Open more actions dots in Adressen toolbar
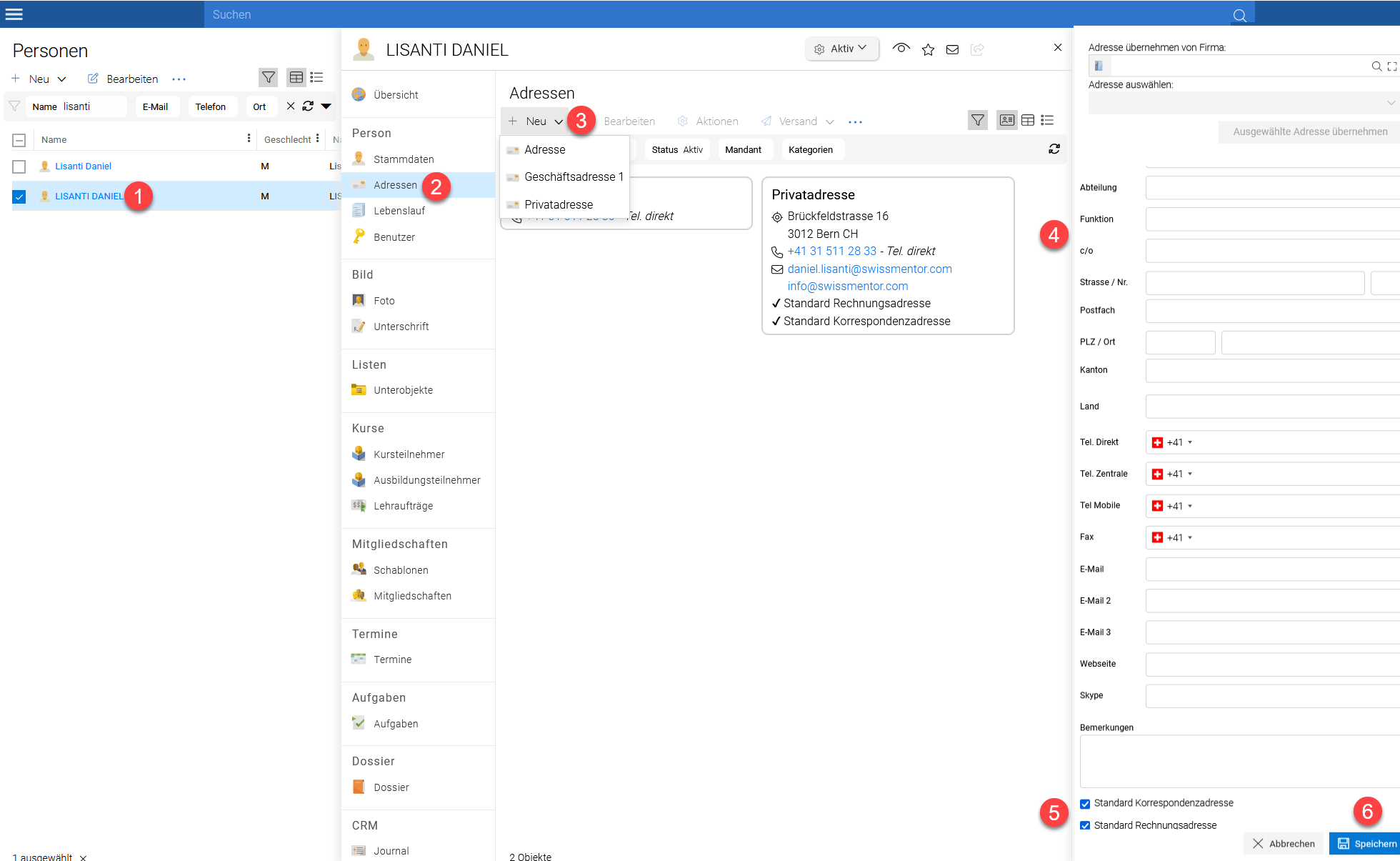The width and height of the screenshot is (1400, 861). [855, 122]
